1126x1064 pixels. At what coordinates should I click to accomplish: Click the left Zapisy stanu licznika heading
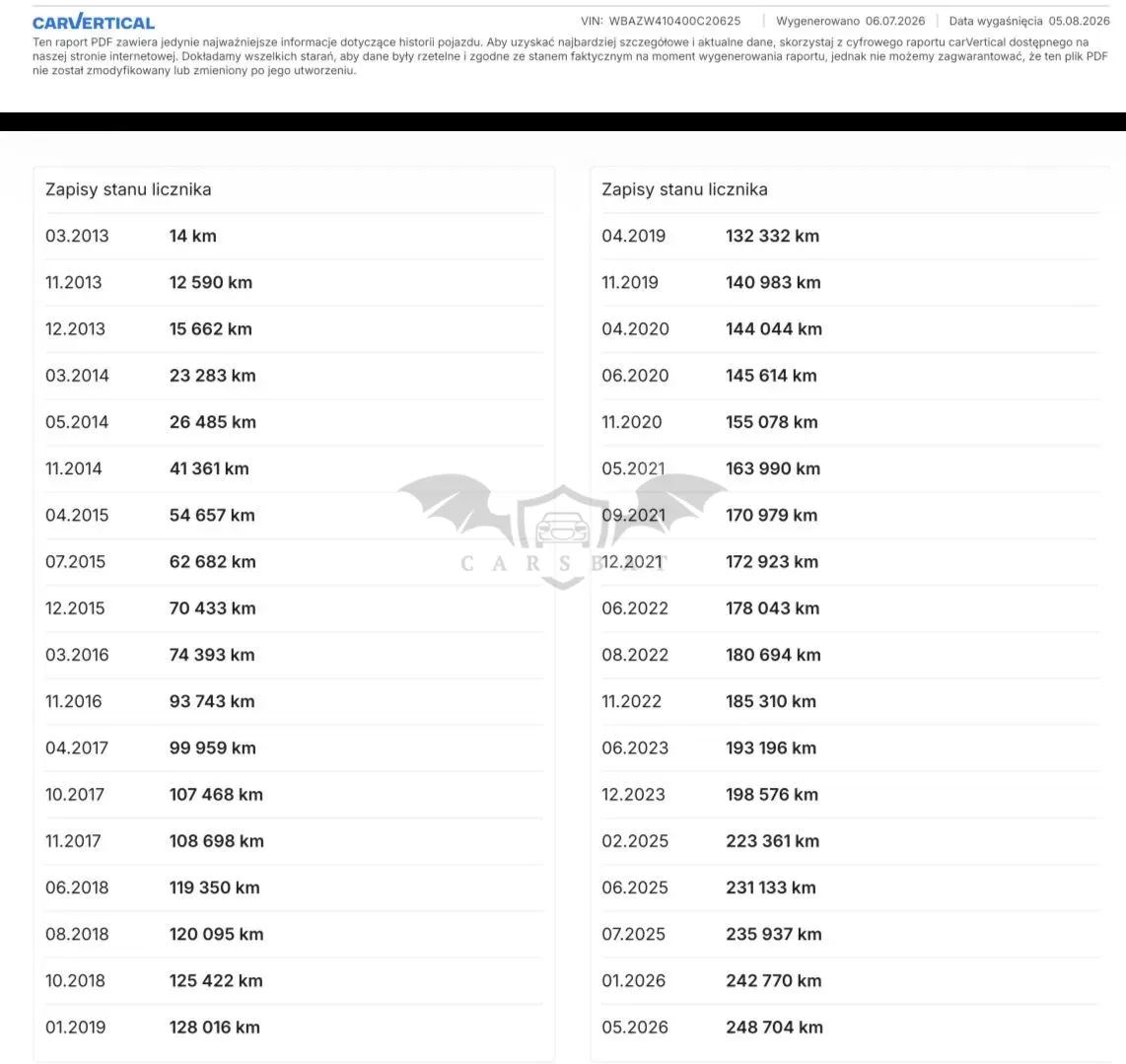[128, 189]
